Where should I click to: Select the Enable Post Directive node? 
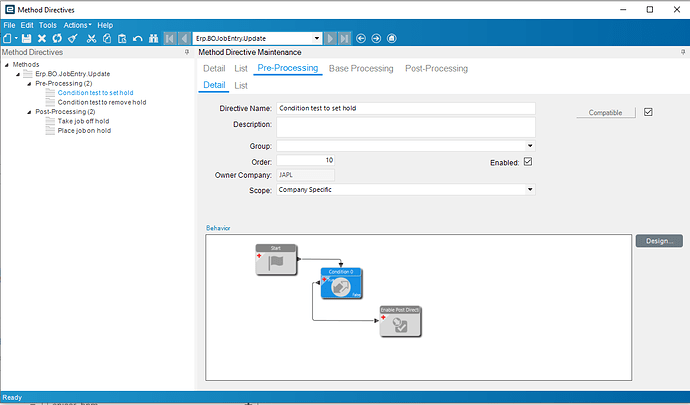pyautogui.click(x=400, y=322)
